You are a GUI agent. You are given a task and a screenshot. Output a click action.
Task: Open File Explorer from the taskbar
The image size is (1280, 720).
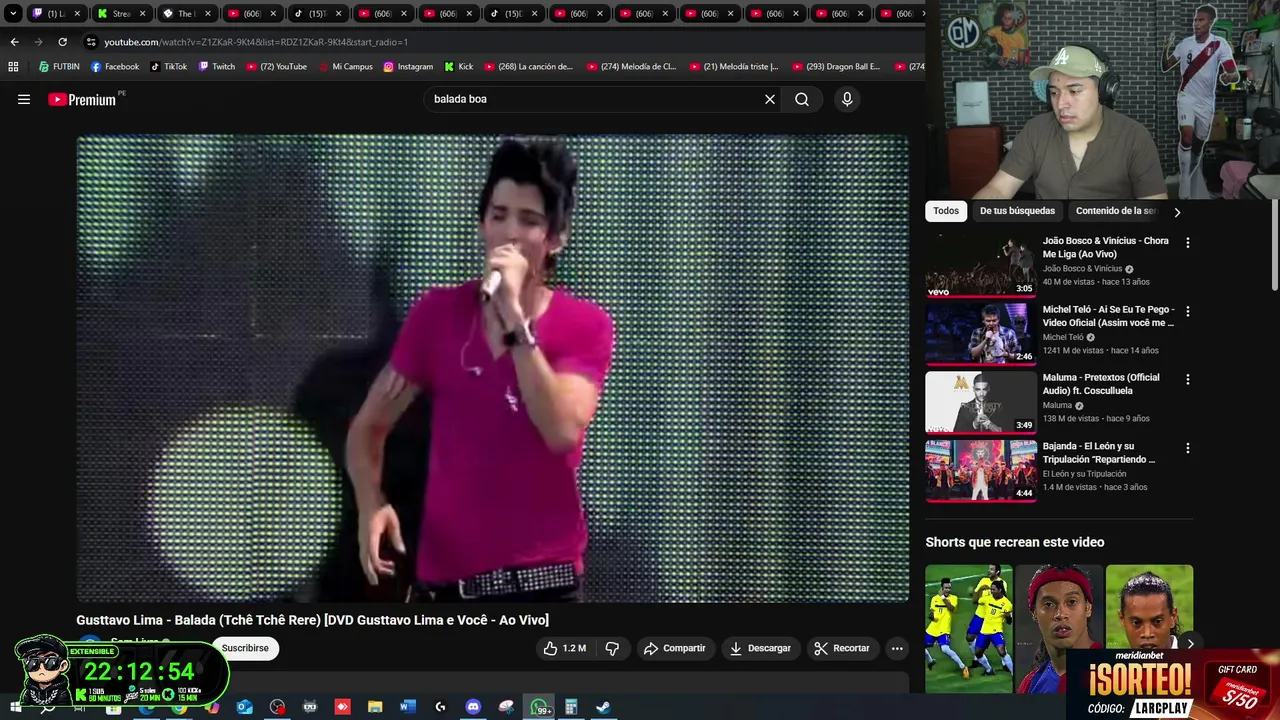click(x=375, y=707)
